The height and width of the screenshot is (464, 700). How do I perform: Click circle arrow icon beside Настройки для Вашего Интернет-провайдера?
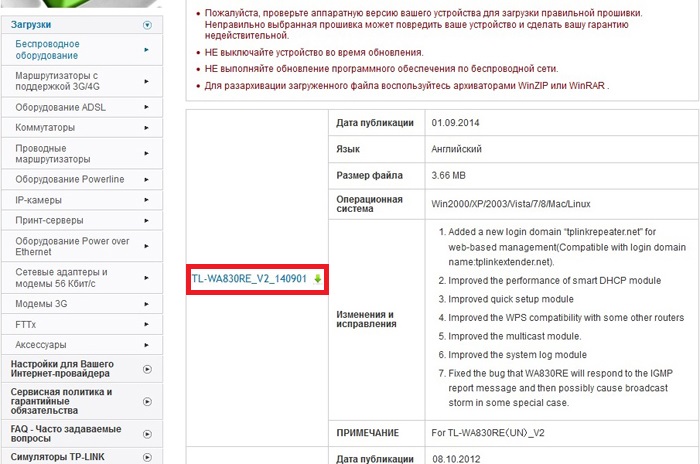[x=147, y=369]
